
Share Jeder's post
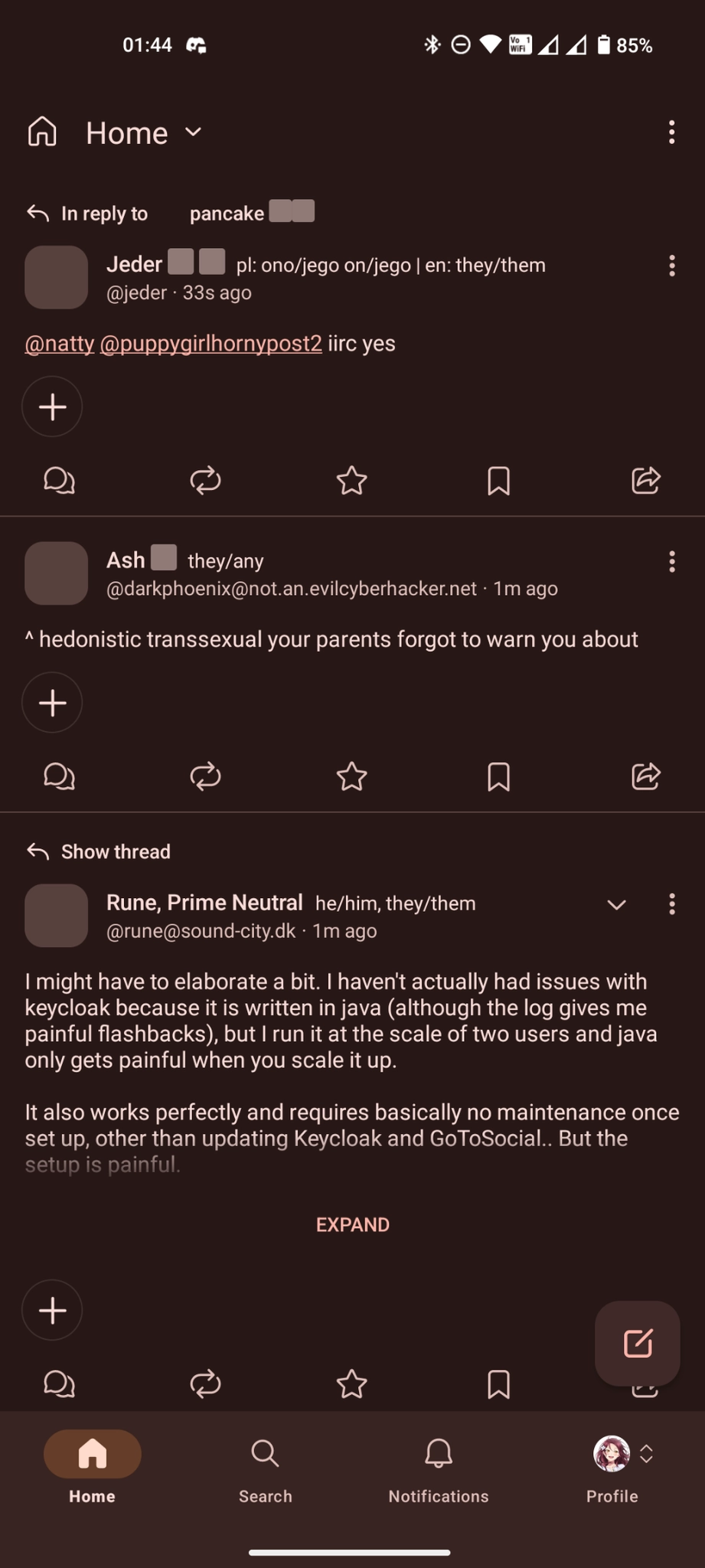coord(645,481)
